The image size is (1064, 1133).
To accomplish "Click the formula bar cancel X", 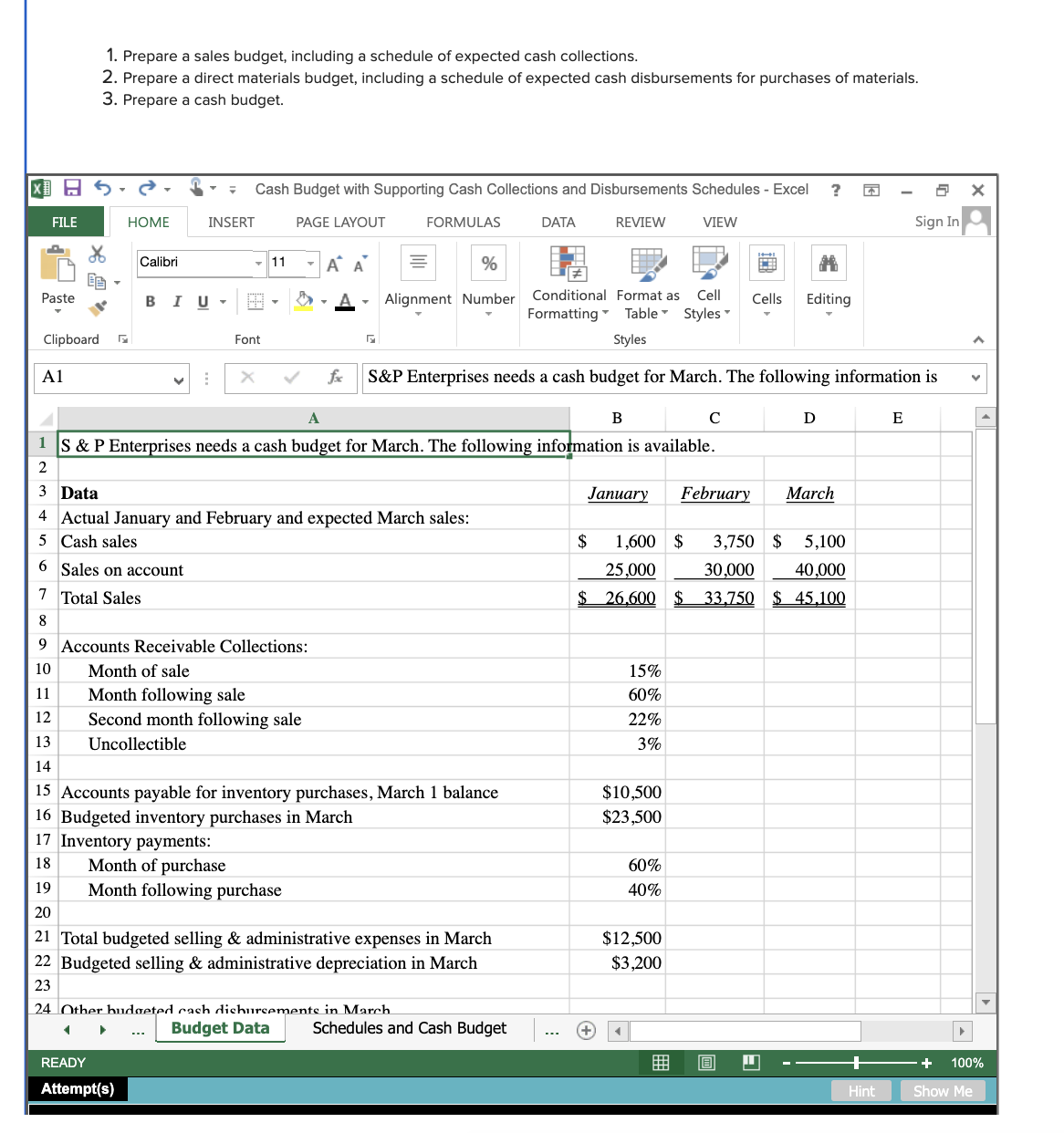I will pyautogui.click(x=247, y=377).
